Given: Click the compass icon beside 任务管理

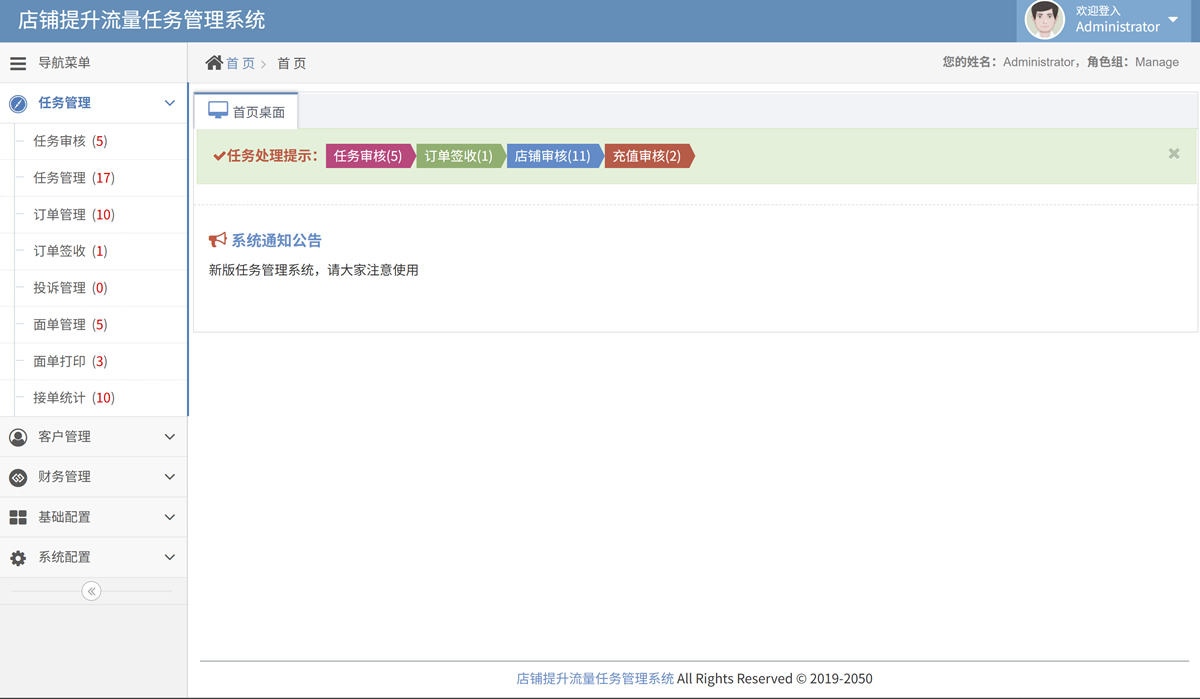Looking at the screenshot, I should click(x=18, y=104).
